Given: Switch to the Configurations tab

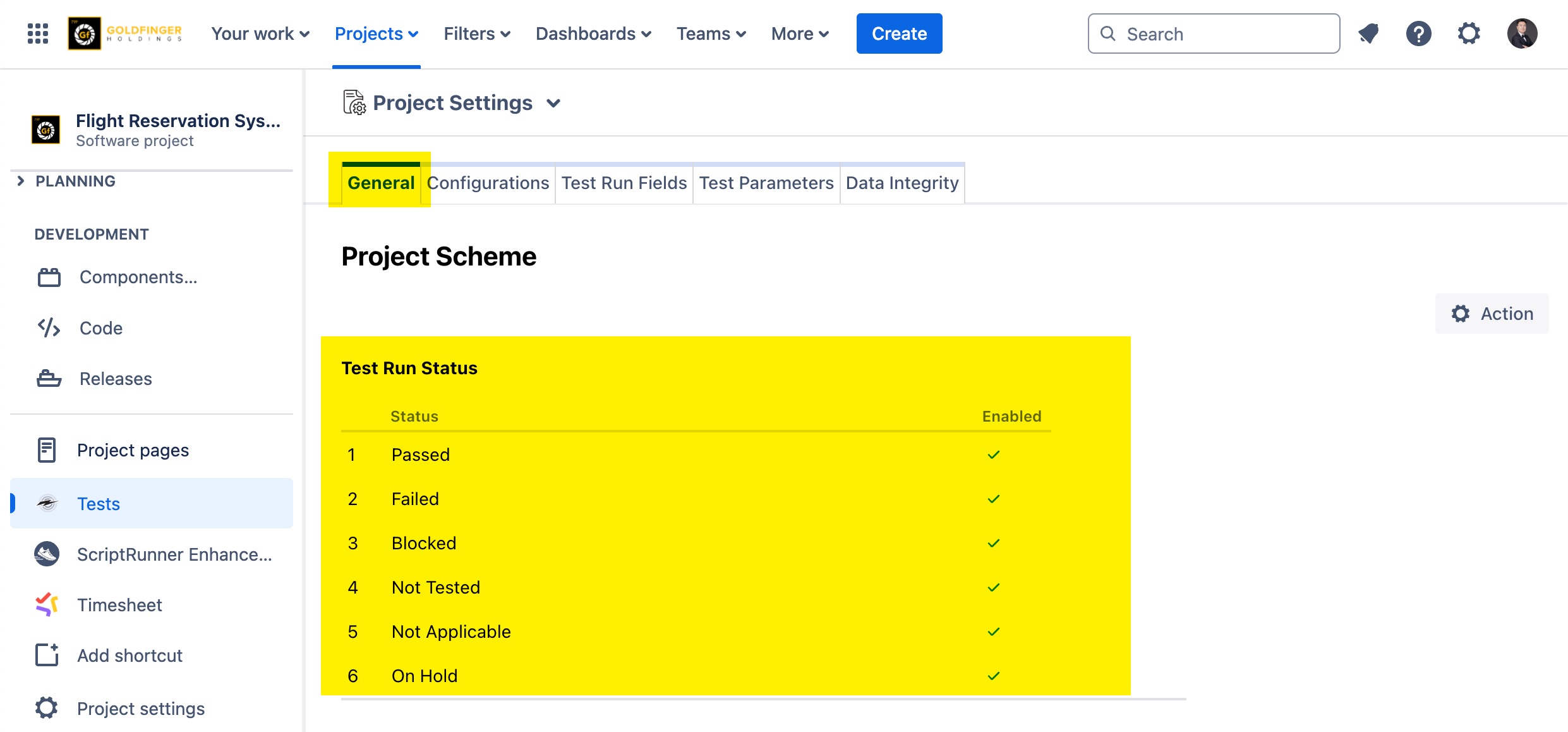Looking at the screenshot, I should [488, 183].
